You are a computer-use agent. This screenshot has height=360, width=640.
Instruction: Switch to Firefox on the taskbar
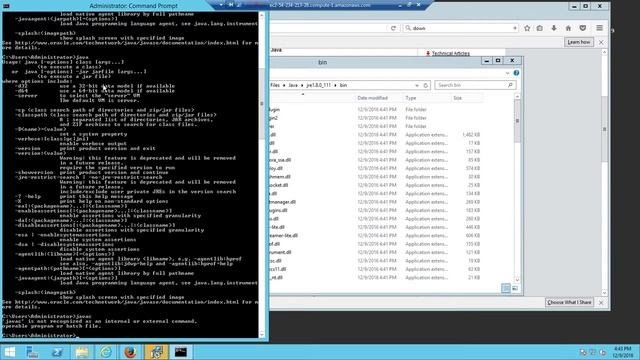click(131, 352)
